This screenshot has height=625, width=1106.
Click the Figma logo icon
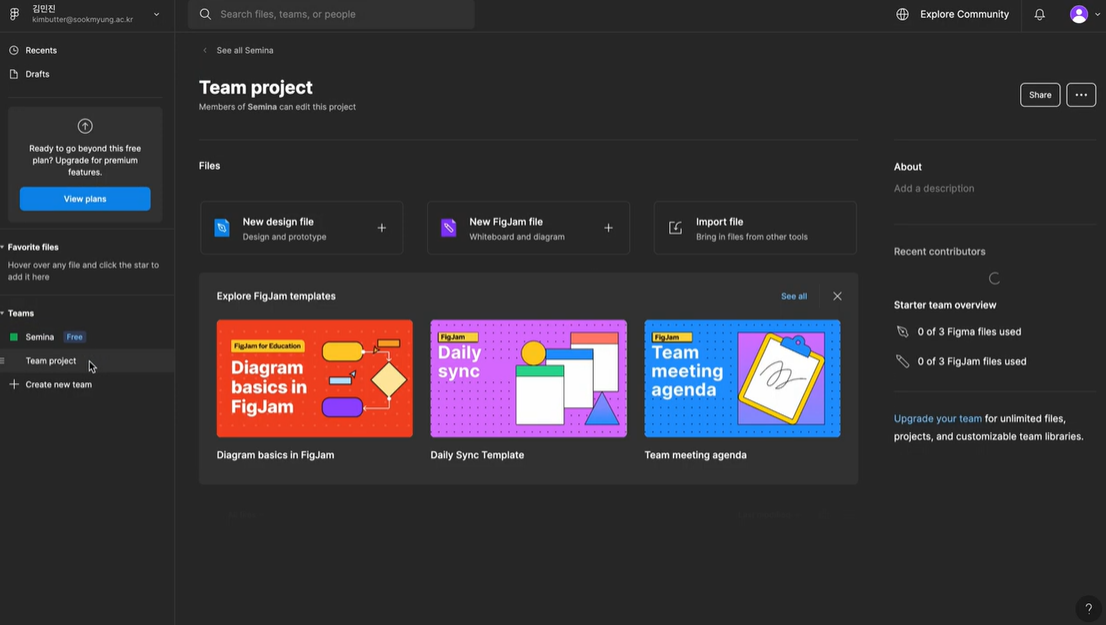14,14
